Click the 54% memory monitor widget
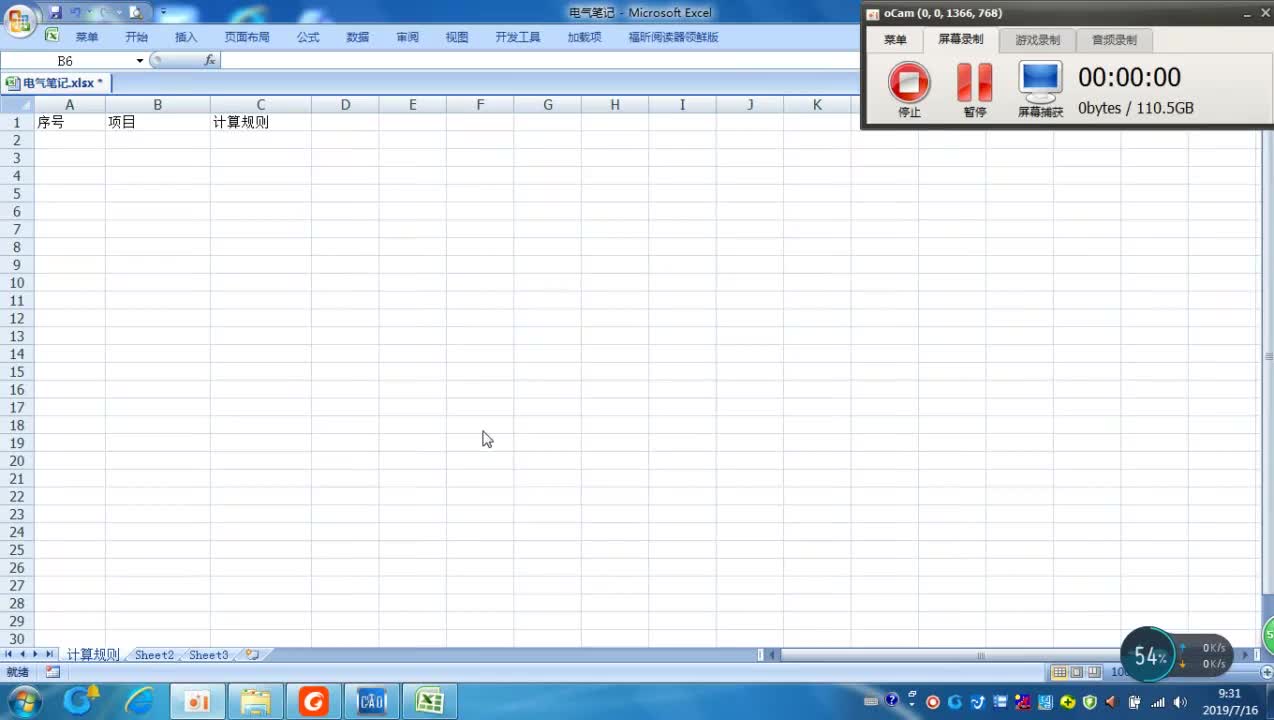Screen dimensions: 1274x720 (x=1150, y=656)
